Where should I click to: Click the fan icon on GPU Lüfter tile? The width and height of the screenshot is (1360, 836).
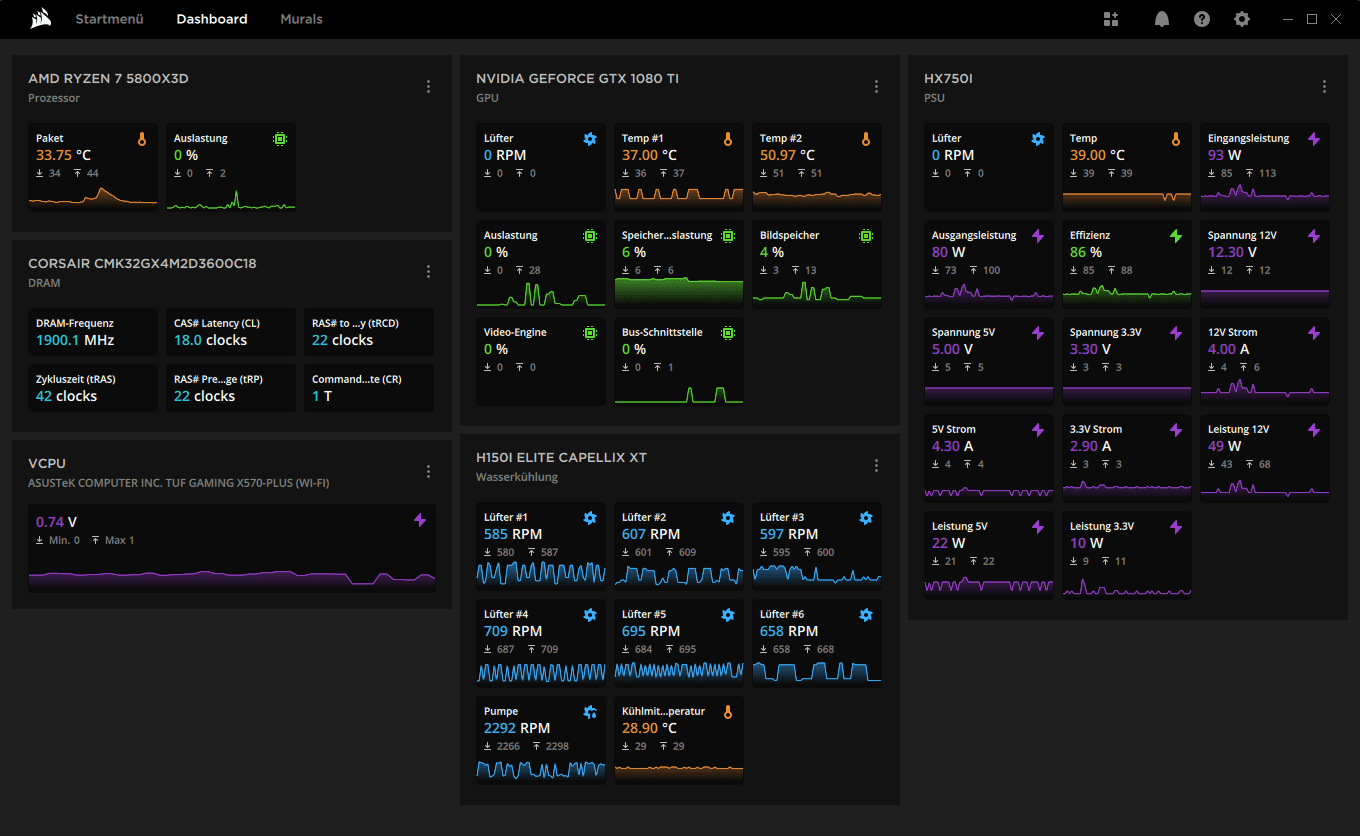590,139
